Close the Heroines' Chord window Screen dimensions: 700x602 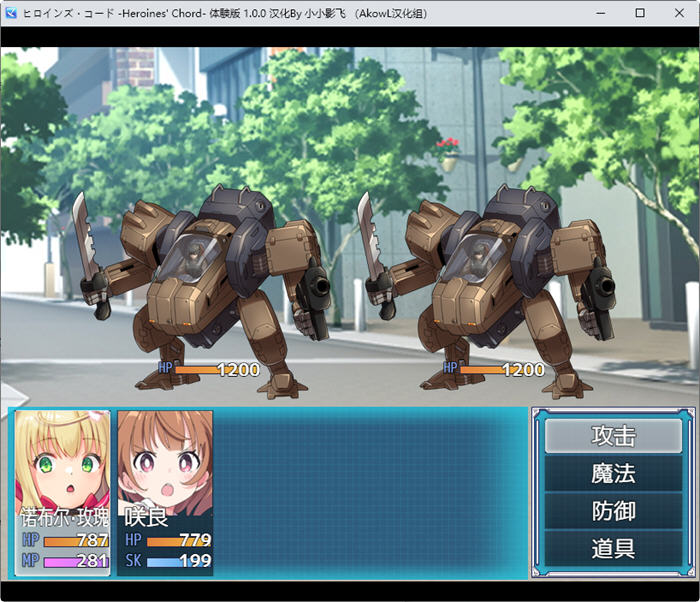point(680,13)
